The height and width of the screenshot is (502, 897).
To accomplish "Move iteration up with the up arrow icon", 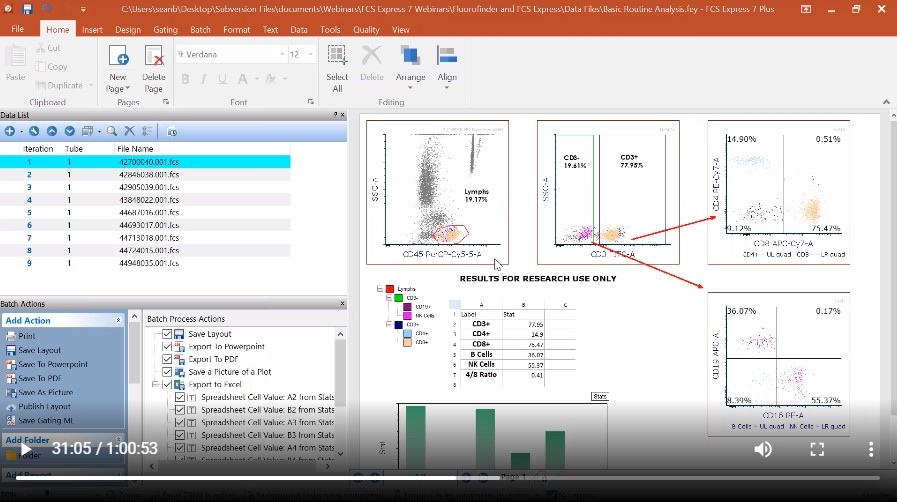I will point(51,132).
